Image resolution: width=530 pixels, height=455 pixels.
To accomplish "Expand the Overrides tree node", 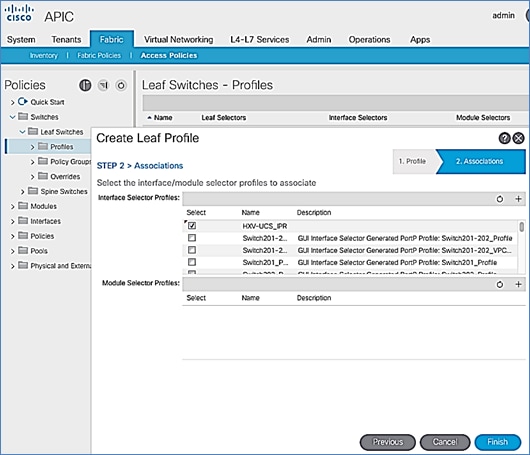I will 32,177.
